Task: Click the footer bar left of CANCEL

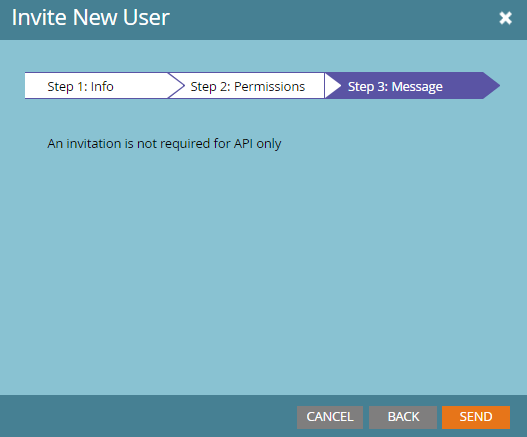Action: (148, 416)
